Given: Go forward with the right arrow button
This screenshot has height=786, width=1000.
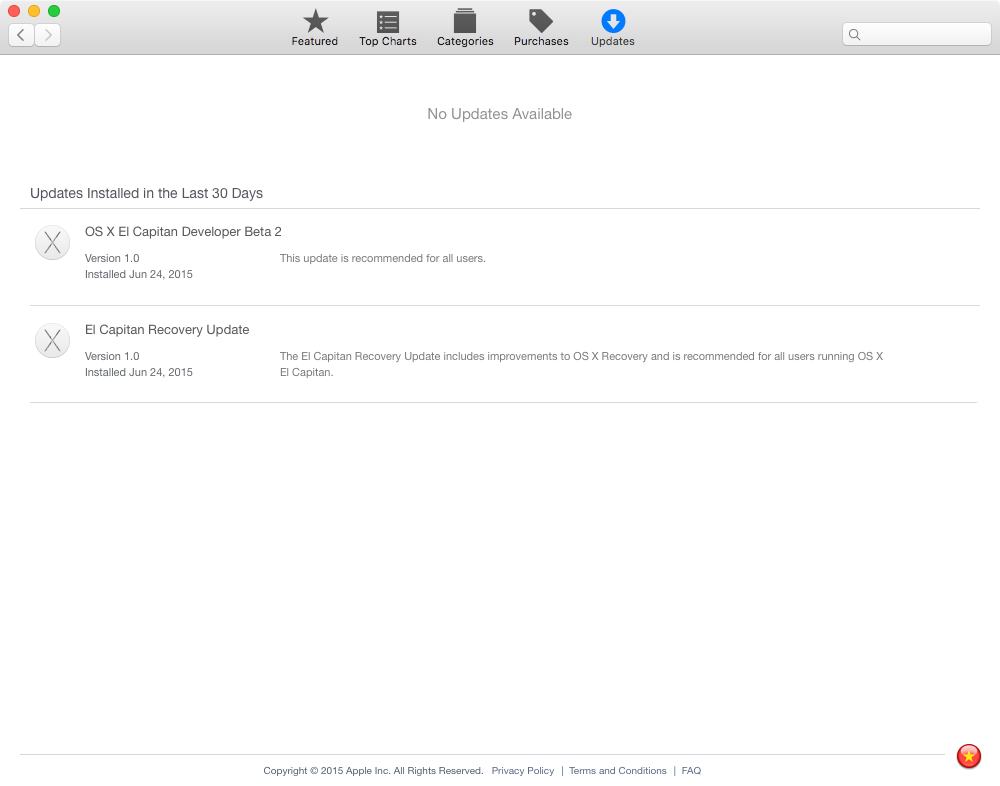Looking at the screenshot, I should click(x=48, y=35).
